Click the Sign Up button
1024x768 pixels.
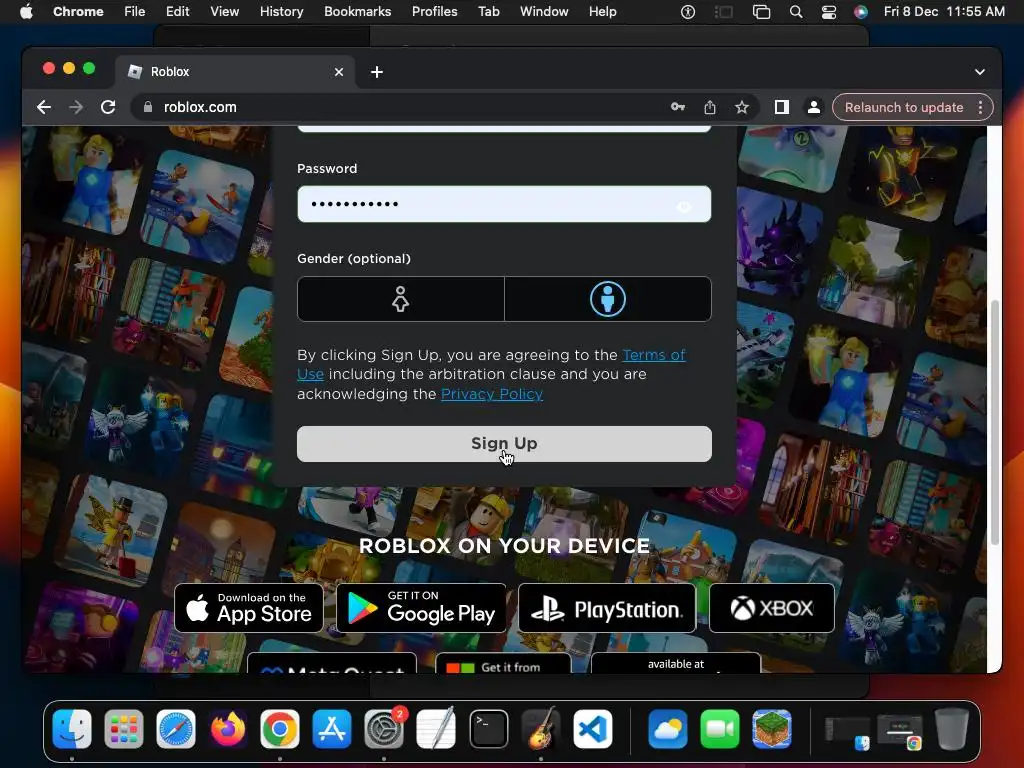click(x=504, y=444)
